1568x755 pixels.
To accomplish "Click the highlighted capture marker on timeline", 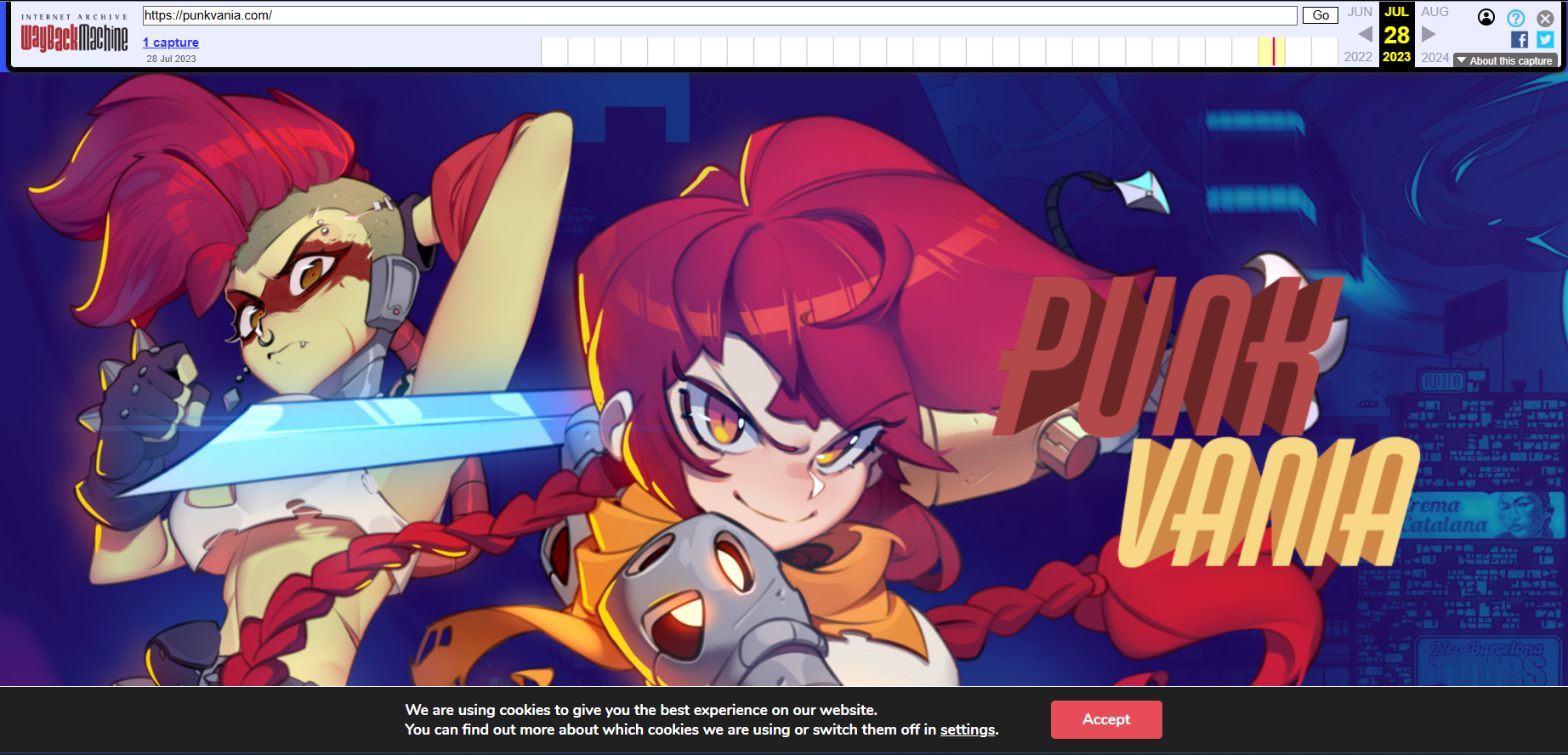I will point(1273,51).
